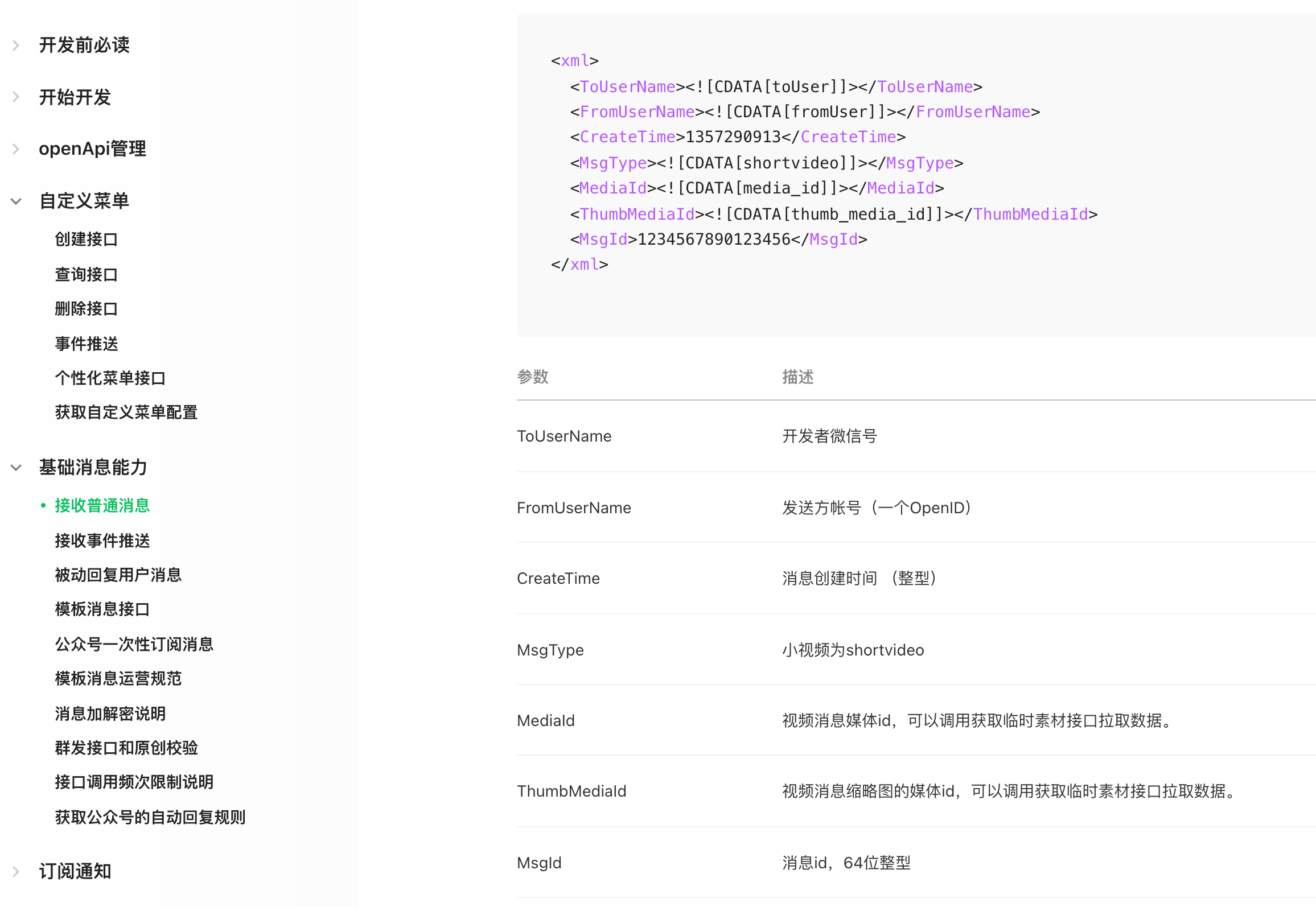The height and width of the screenshot is (907, 1316).
Task: Select the active 接收普通消息 item
Action: coord(102,506)
